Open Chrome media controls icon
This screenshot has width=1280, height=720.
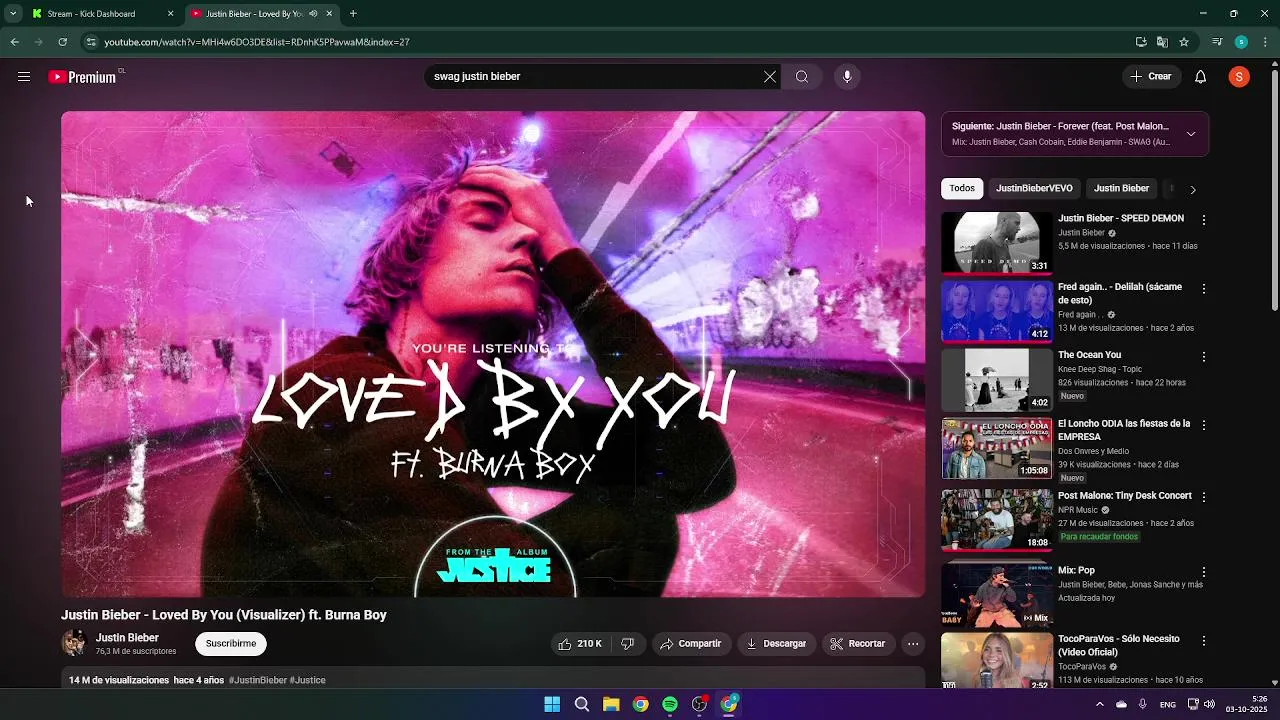point(1217,42)
